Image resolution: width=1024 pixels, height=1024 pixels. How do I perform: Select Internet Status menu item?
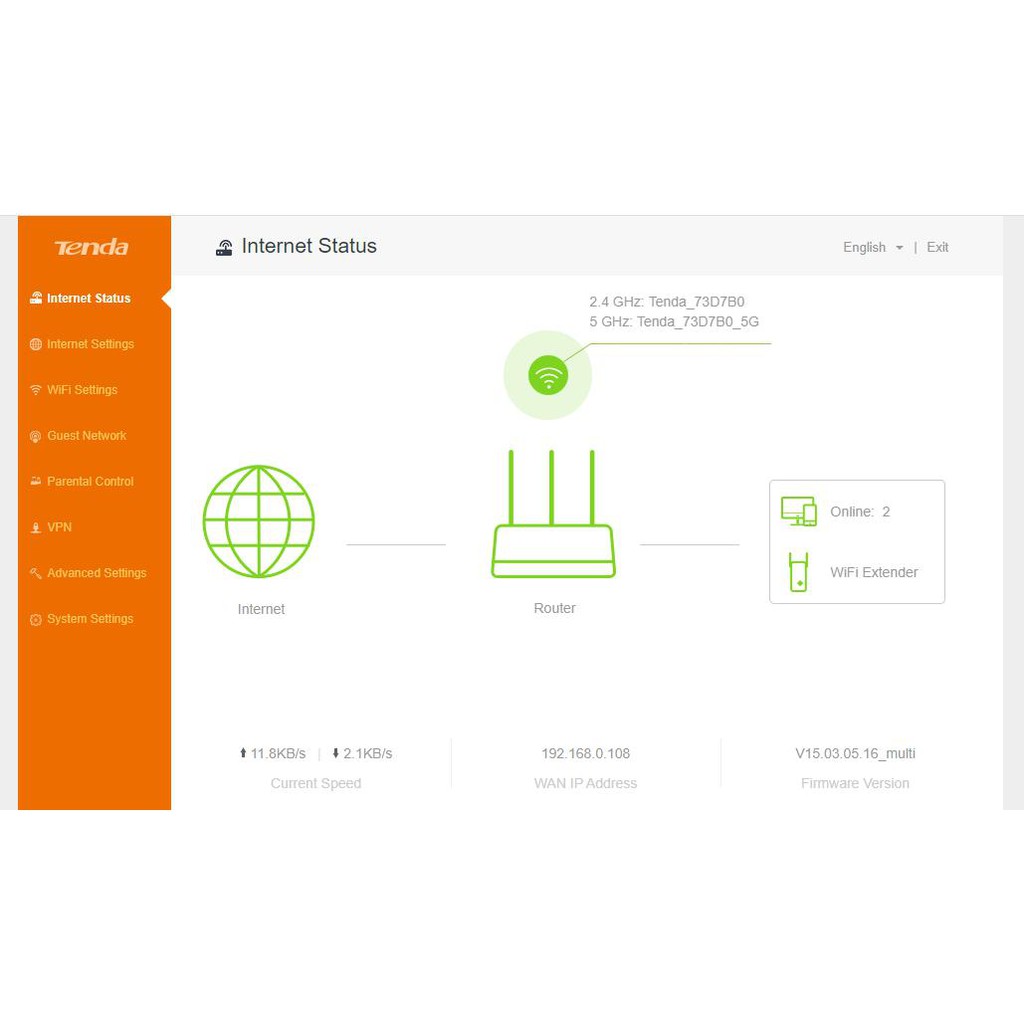tap(88, 298)
